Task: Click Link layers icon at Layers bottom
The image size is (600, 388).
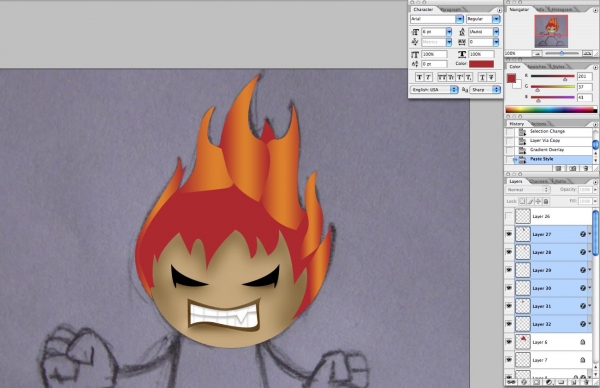Action: 512,382
